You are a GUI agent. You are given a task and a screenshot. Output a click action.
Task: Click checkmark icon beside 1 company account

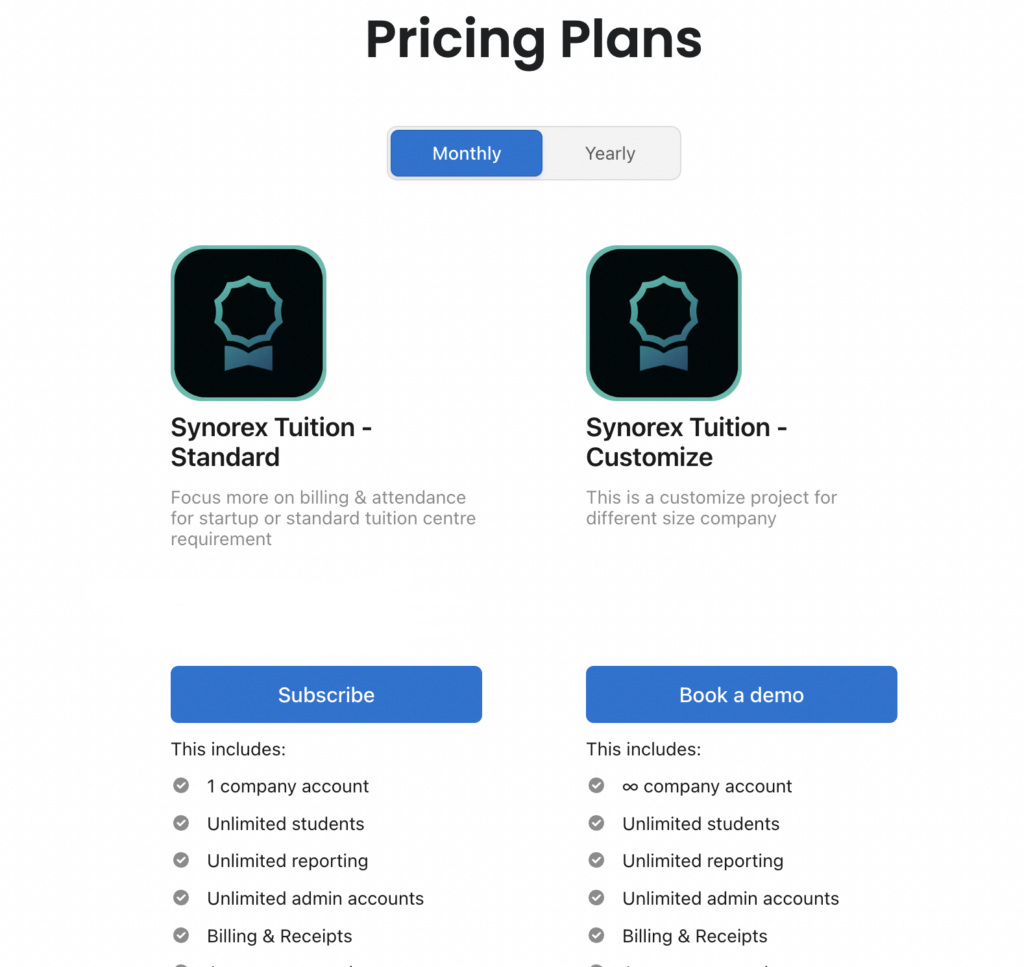181,785
